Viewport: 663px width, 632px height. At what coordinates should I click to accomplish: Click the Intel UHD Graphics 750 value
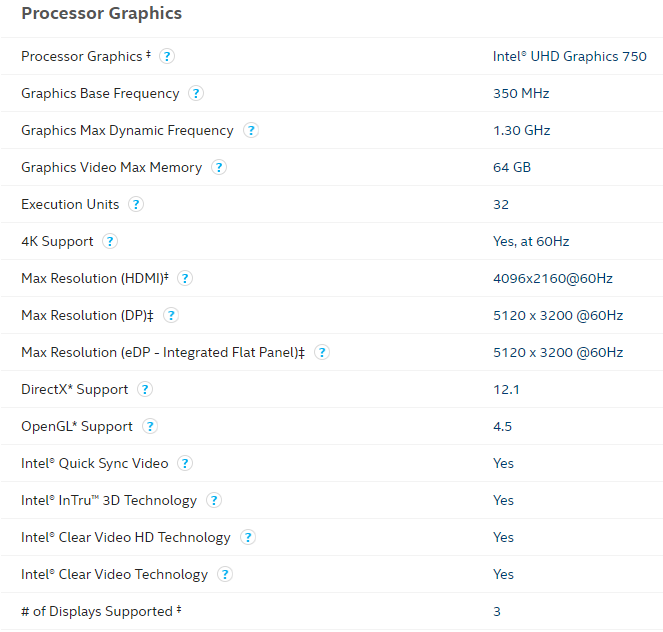569,56
